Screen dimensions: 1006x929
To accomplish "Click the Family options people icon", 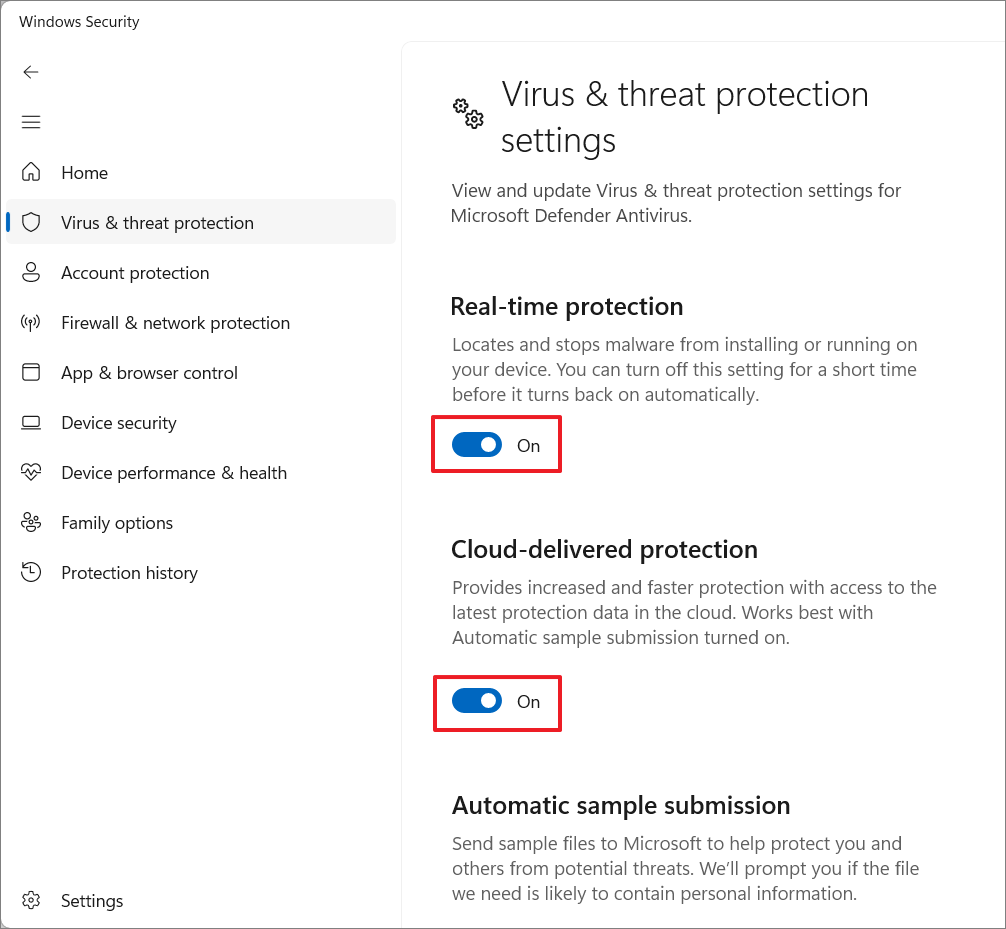I will coord(31,522).
